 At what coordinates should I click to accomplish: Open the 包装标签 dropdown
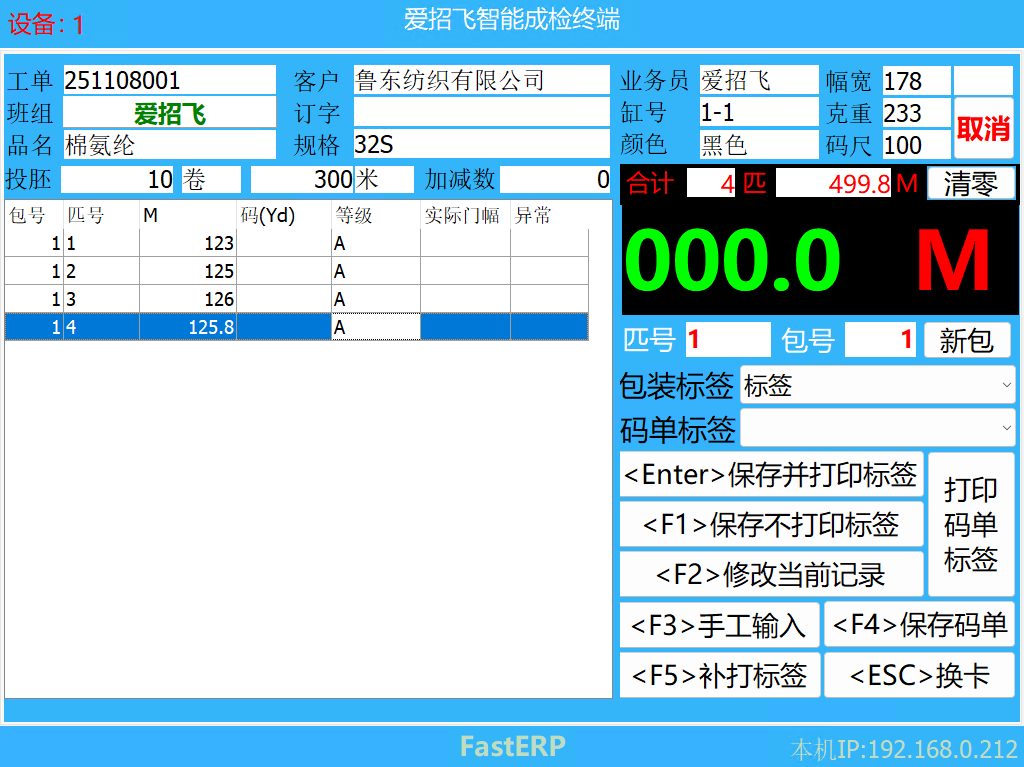tap(877, 385)
